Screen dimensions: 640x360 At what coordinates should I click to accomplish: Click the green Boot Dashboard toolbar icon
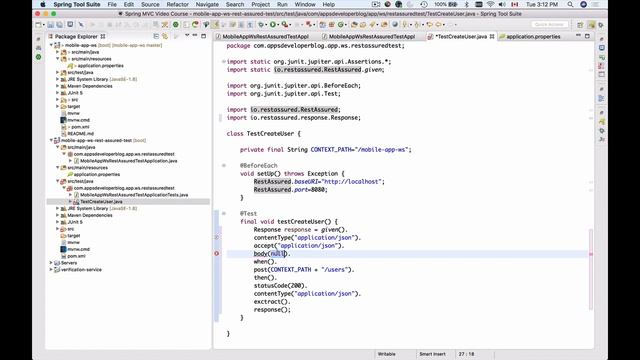click(176, 25)
